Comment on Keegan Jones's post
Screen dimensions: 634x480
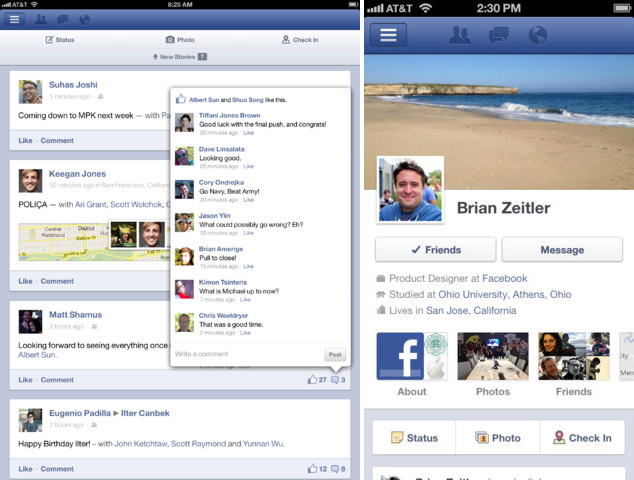(x=57, y=281)
